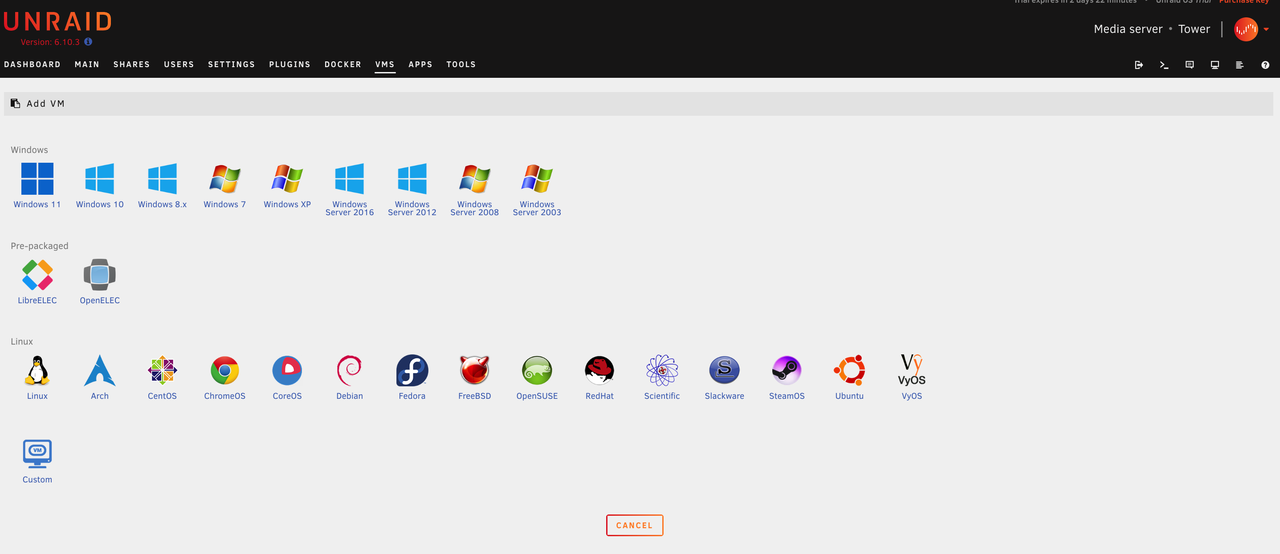The width and height of the screenshot is (1280, 554).
Task: Choose the FreeBSD template
Action: [x=475, y=377]
